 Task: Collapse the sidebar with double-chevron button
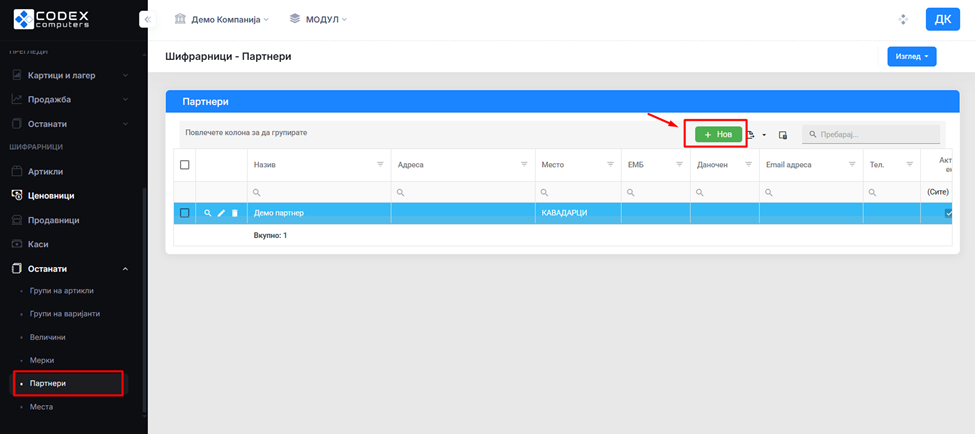[x=146, y=19]
